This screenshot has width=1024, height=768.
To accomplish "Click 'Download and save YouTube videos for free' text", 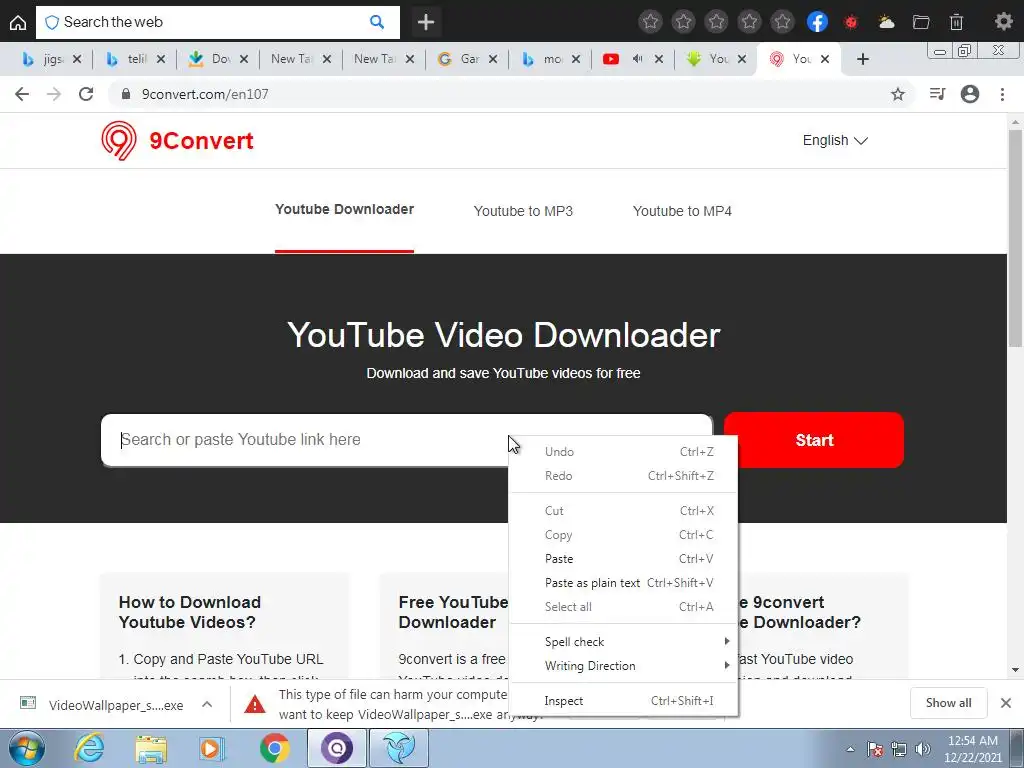I will point(503,374).
